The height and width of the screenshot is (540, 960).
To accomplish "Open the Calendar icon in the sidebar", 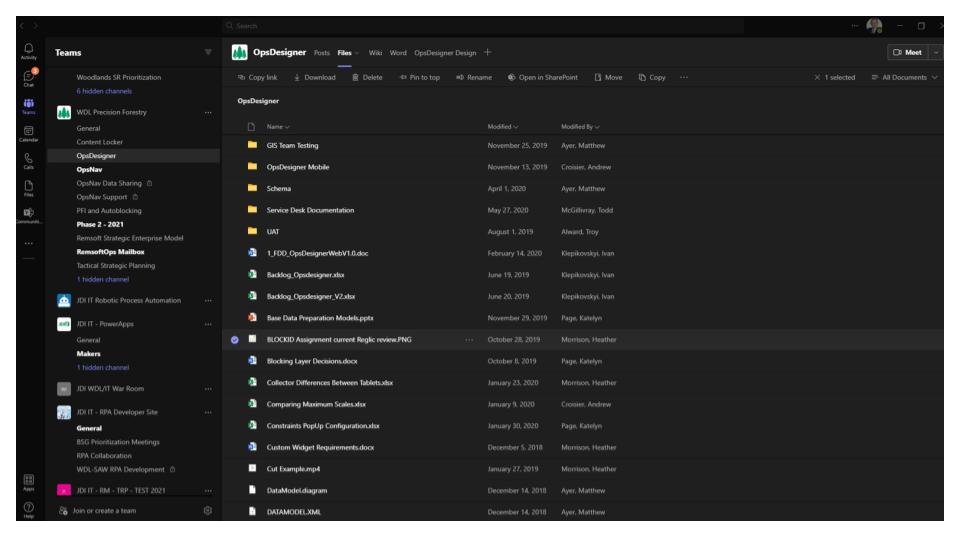I will (29, 133).
